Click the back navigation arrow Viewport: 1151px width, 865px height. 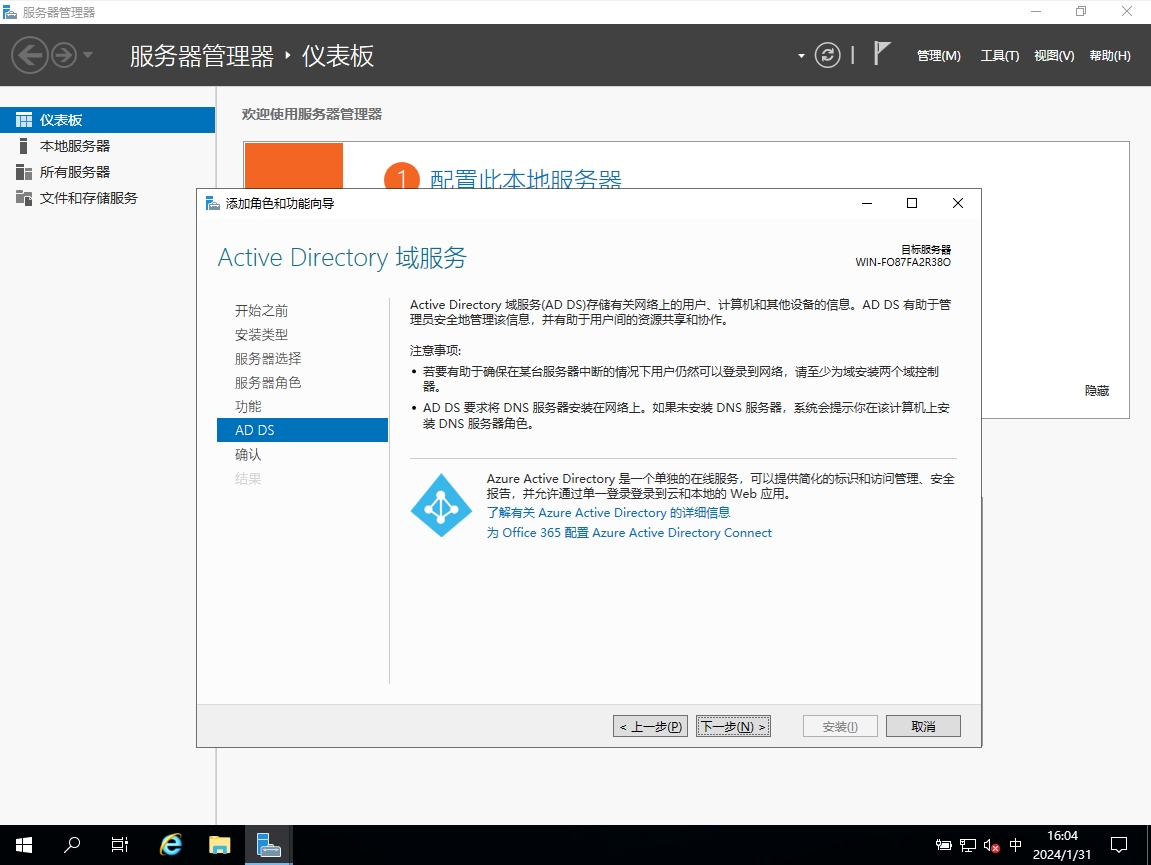(x=30, y=55)
